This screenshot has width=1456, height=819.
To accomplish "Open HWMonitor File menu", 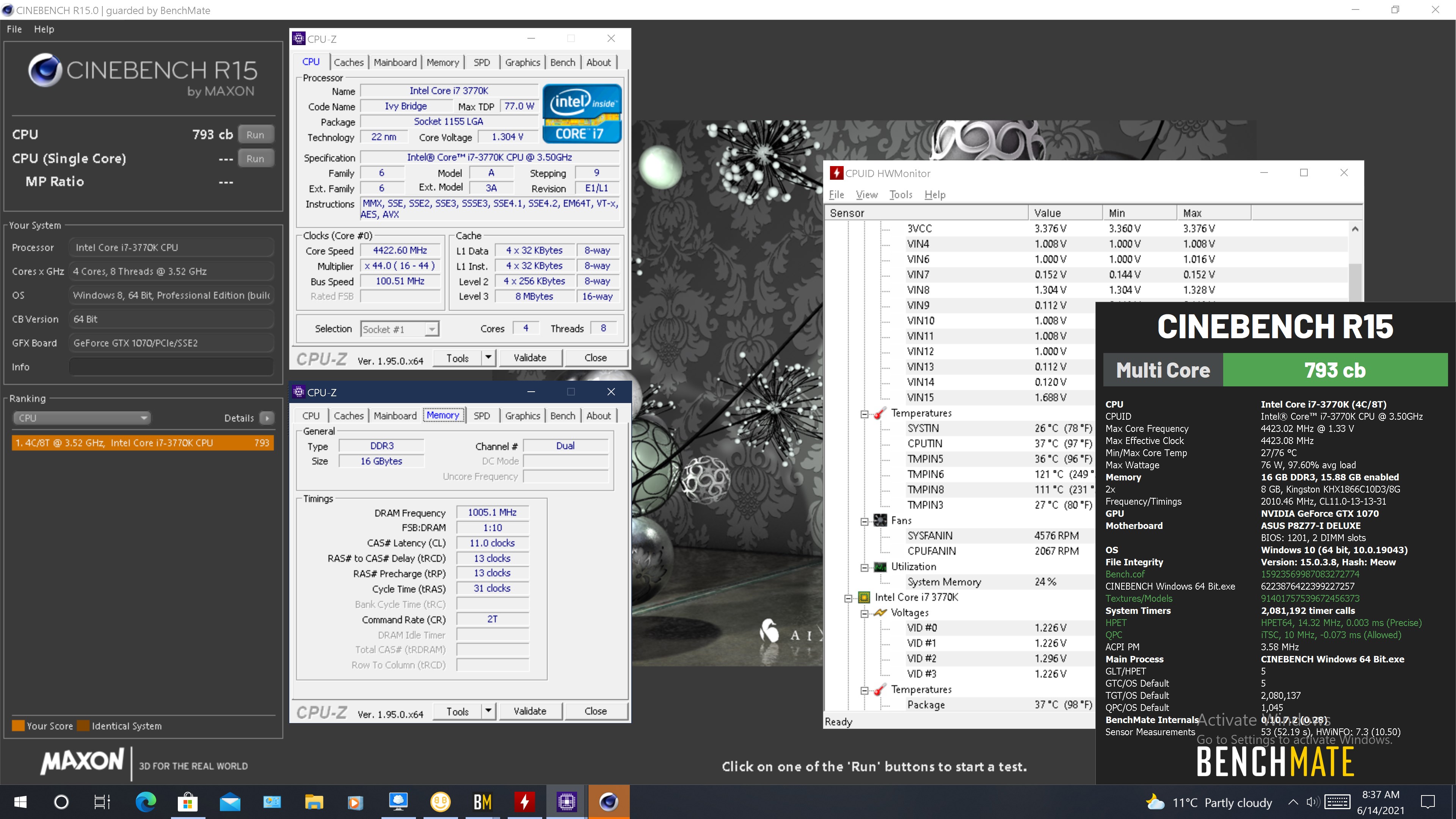I will click(836, 195).
